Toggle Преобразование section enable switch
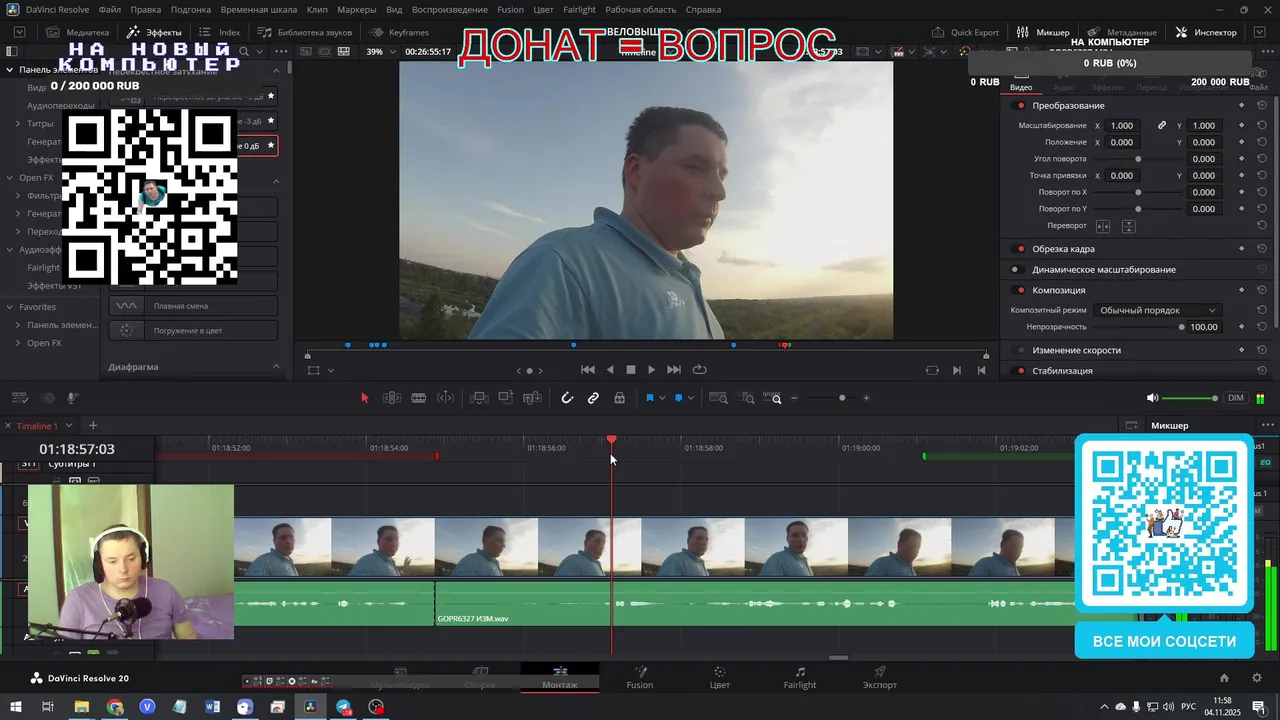This screenshot has height=720, width=1280. point(1020,105)
